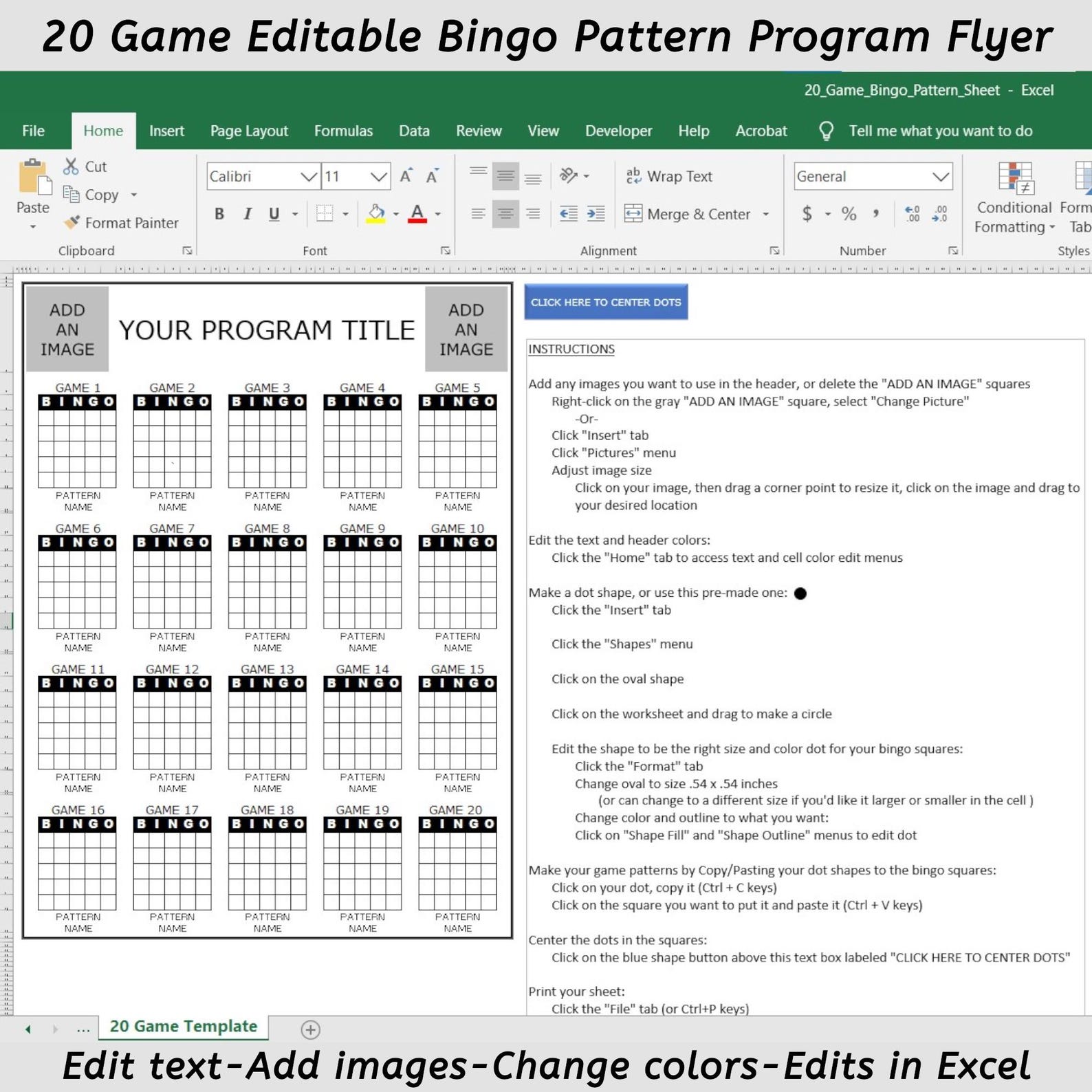The width and height of the screenshot is (1092, 1092).
Task: Expand the Merge & Center dropdown arrow
Action: coord(766,214)
